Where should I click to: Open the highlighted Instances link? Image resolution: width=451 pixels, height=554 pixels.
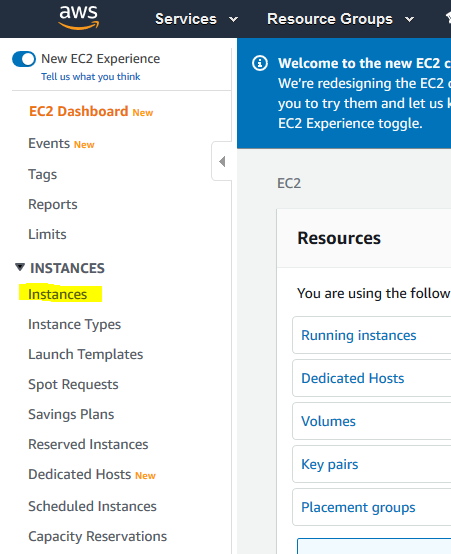(58, 294)
